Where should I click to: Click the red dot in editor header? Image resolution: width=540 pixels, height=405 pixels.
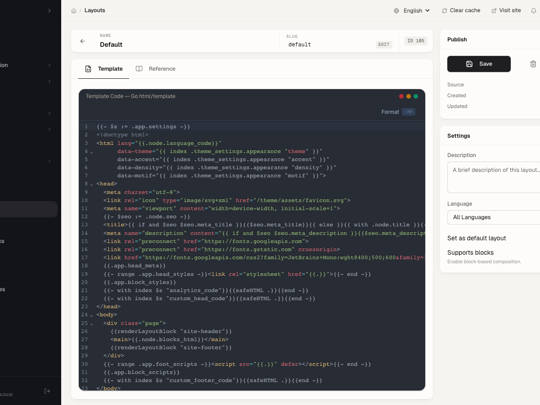pyautogui.click(x=401, y=96)
